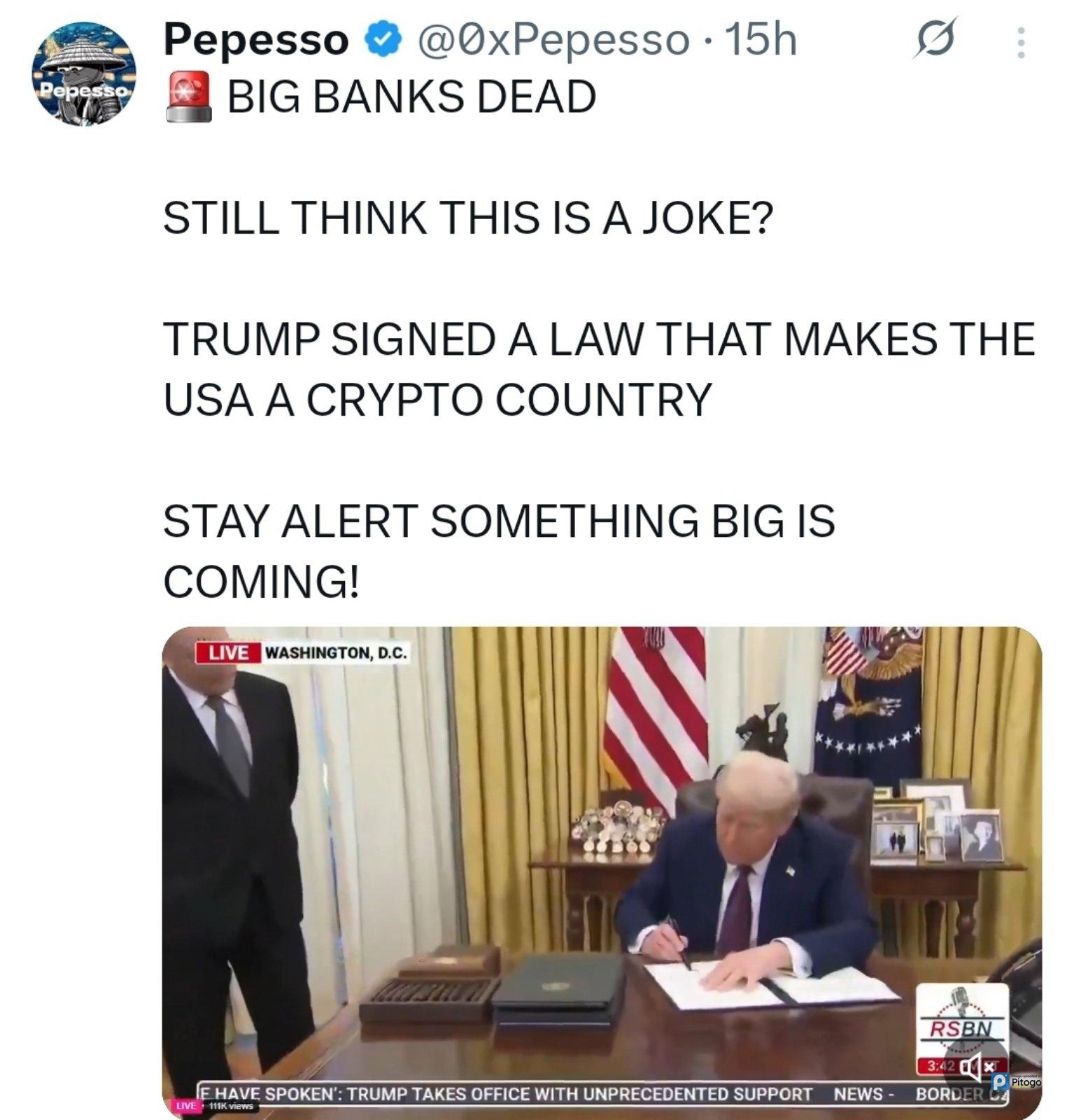Click the small pink LIVE indicator at the bottom left of the video
The image size is (1074, 1120).
[186, 1106]
